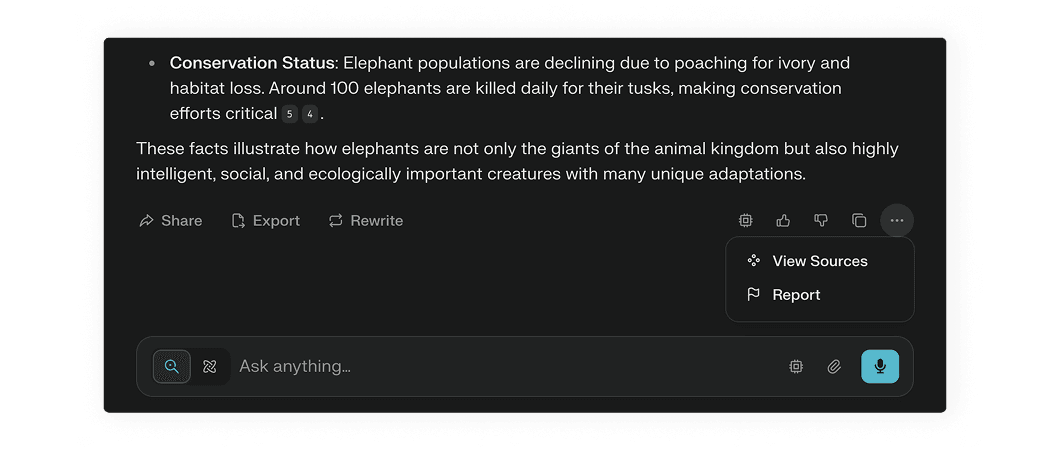1050x450 pixels.
Task: Switch to the mode toggle beside search
Action: (x=210, y=367)
